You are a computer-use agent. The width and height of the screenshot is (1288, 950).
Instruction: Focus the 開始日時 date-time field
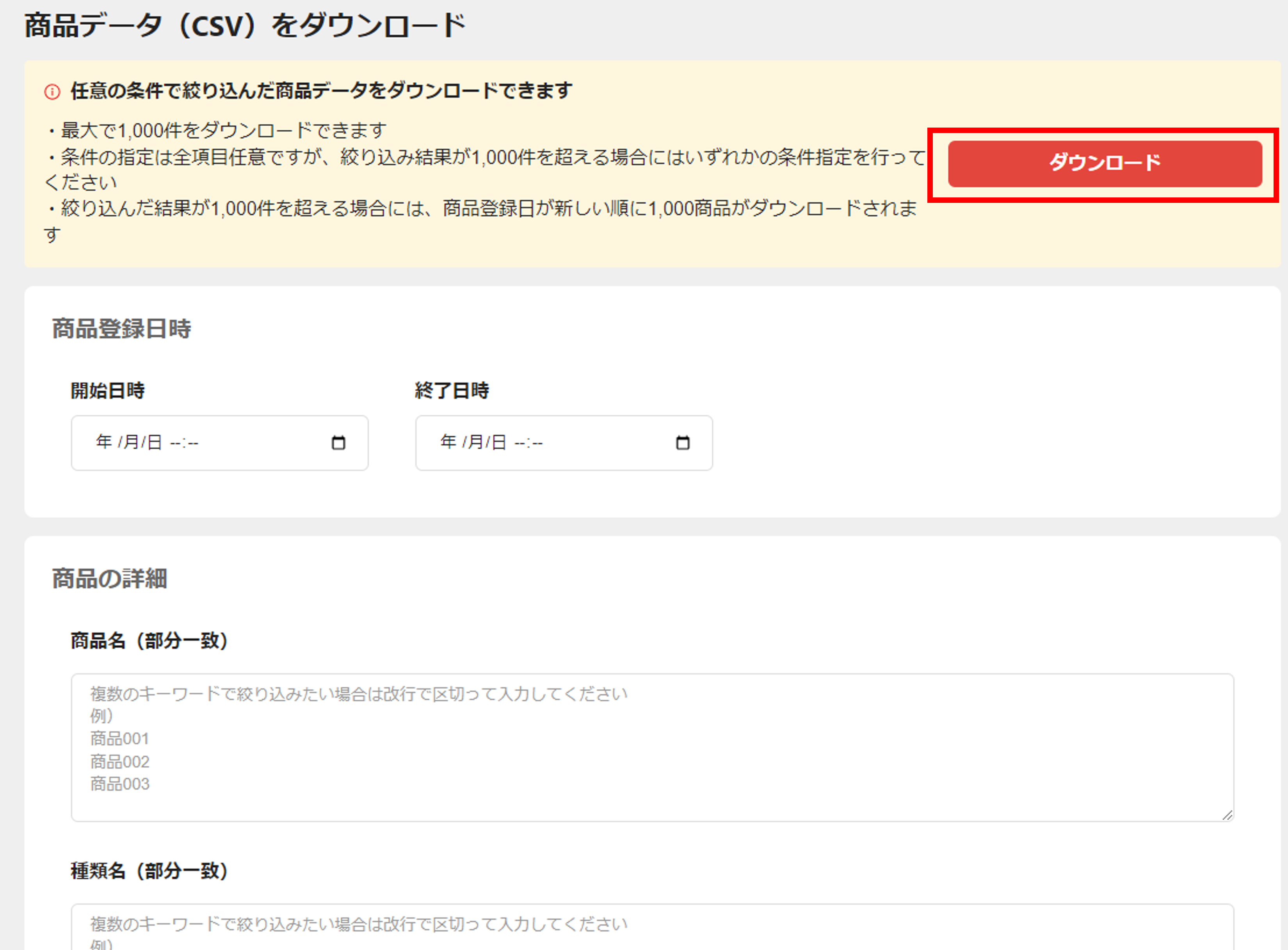coord(220,443)
